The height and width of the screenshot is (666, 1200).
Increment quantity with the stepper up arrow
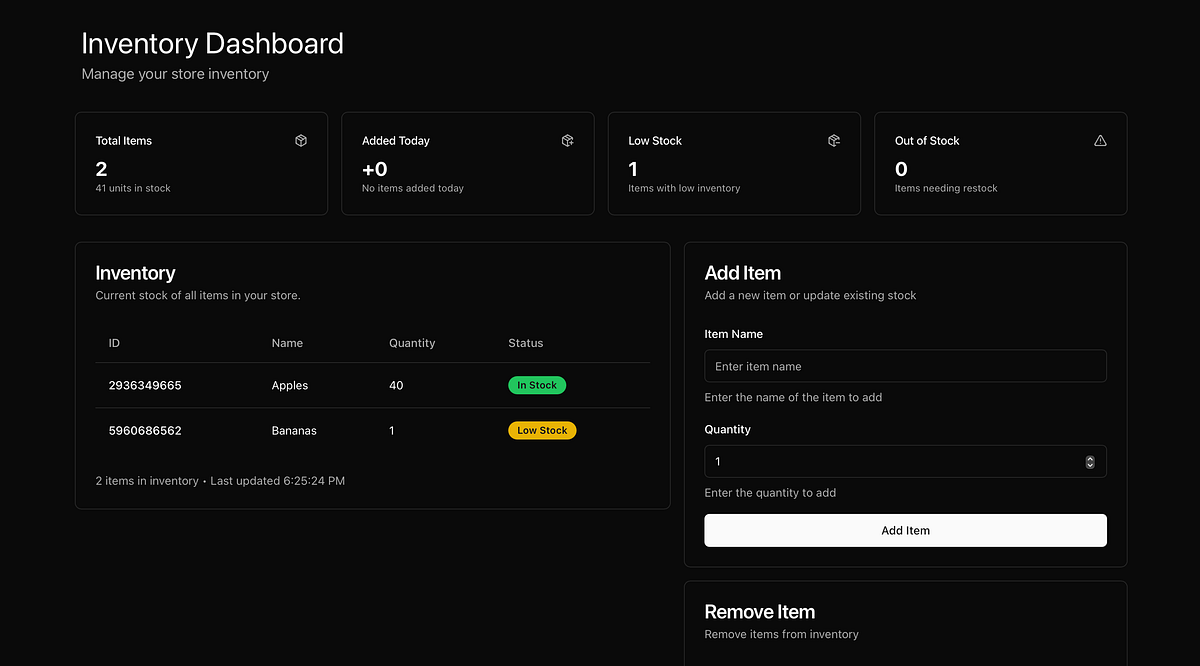(x=1089, y=457)
